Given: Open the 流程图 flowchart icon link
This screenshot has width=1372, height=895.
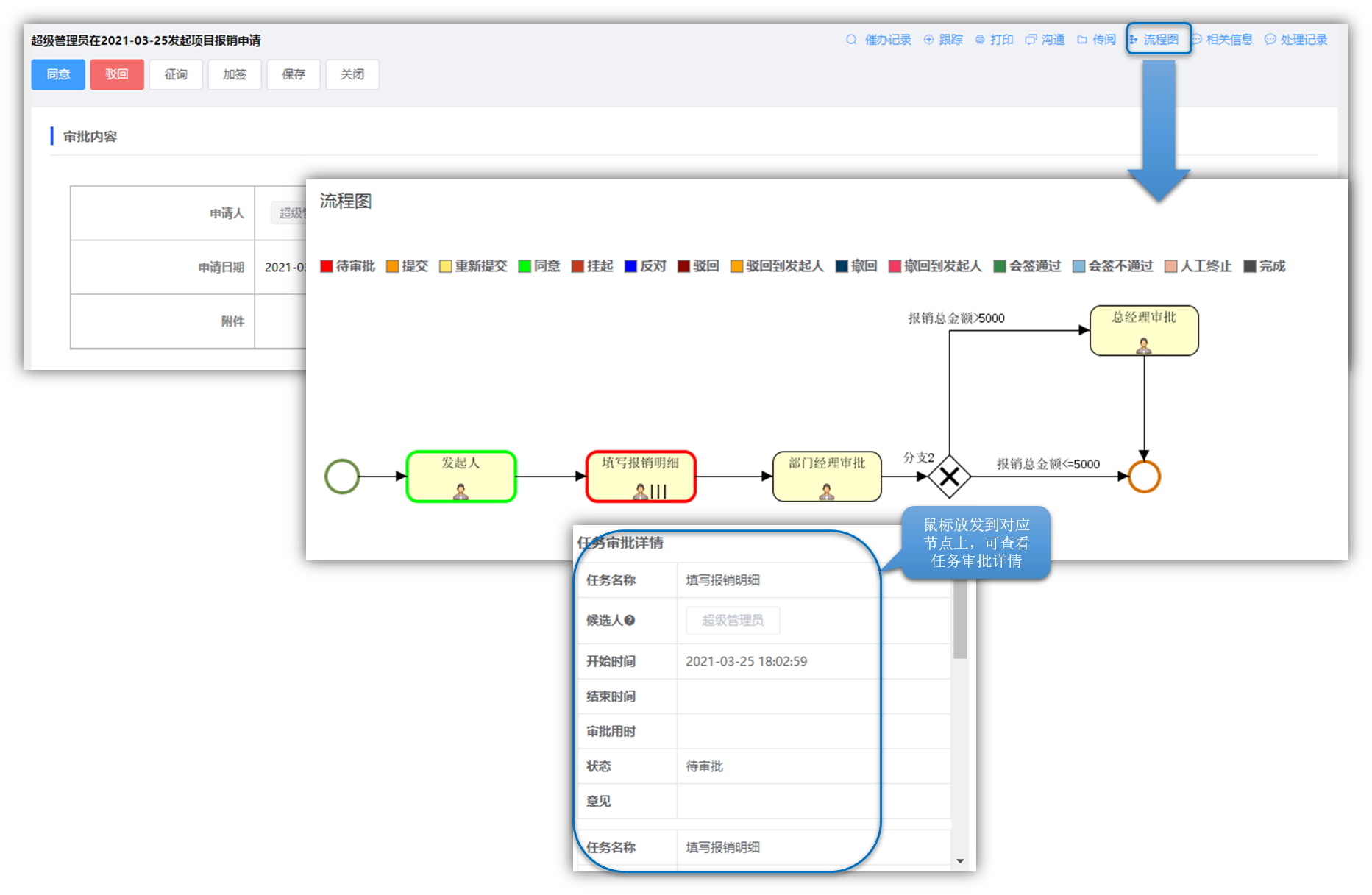Looking at the screenshot, I should 1154,40.
